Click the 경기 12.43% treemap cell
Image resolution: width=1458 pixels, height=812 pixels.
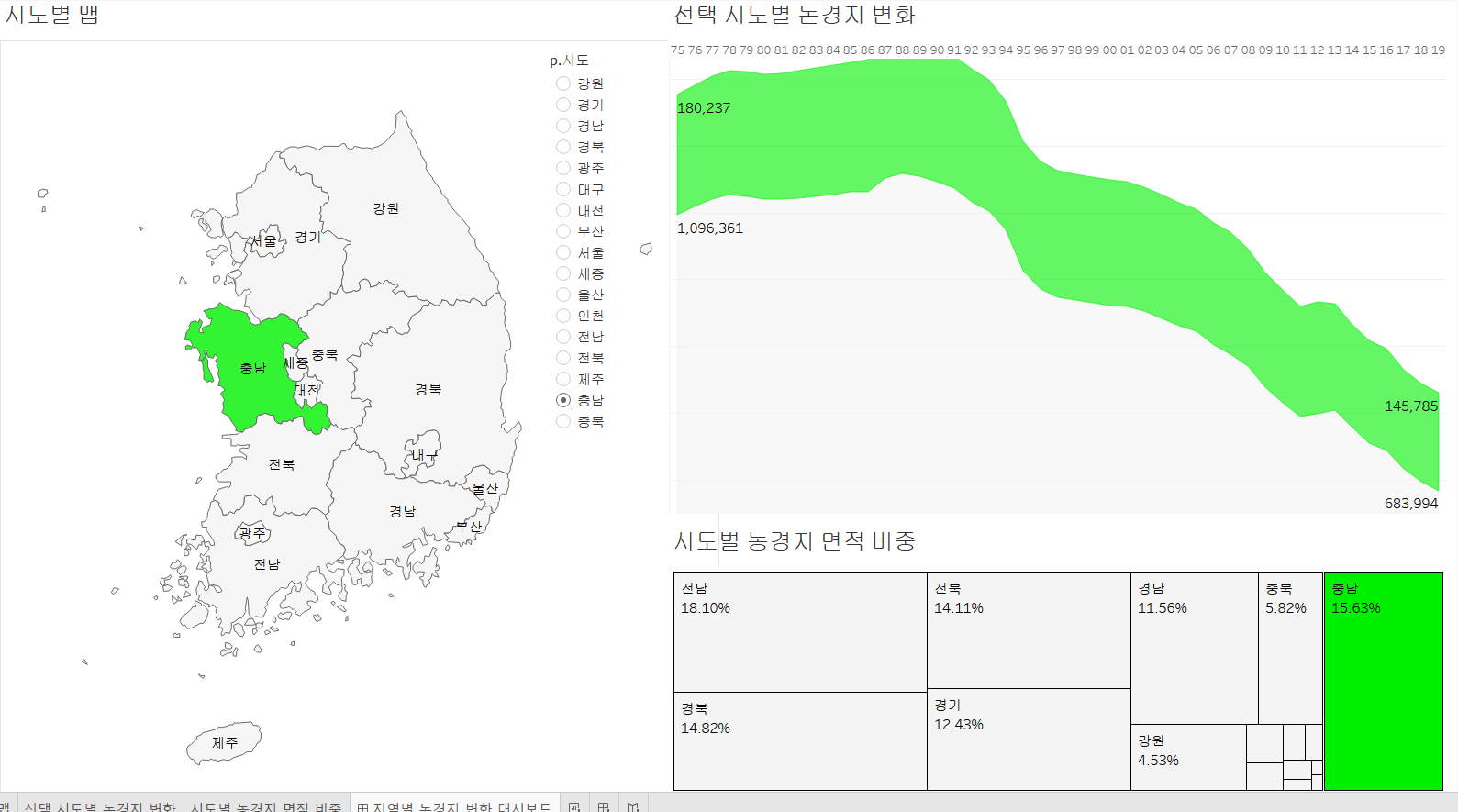pyautogui.click(x=1029, y=740)
